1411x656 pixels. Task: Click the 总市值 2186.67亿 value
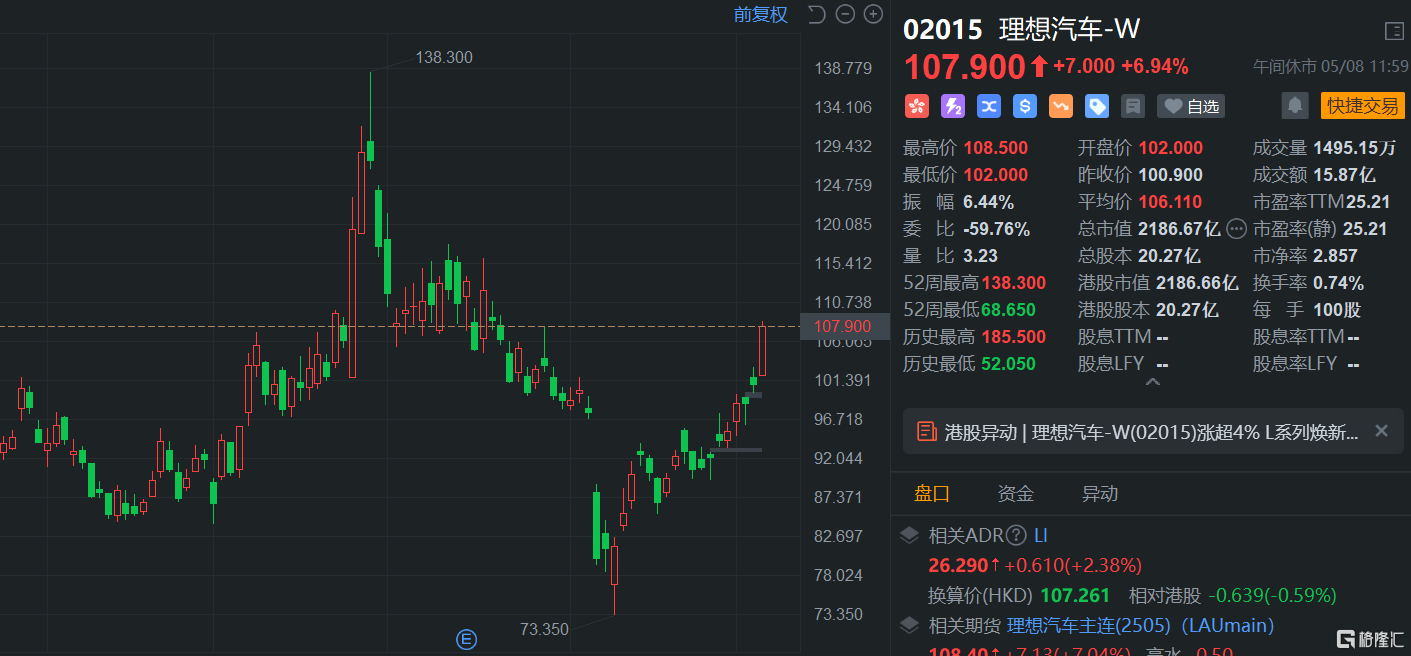1179,229
